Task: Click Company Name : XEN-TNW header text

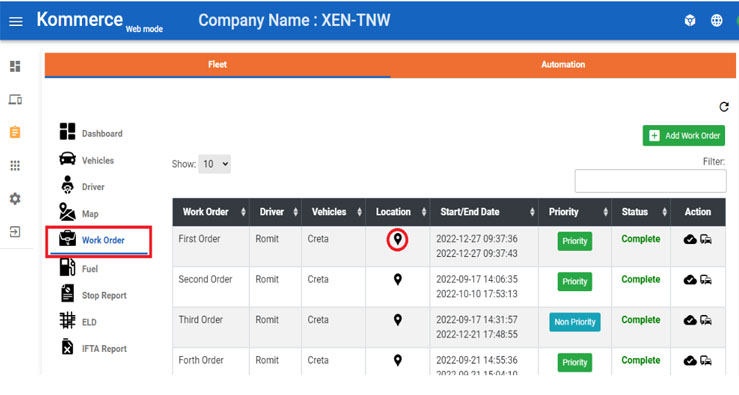Action: click(294, 20)
